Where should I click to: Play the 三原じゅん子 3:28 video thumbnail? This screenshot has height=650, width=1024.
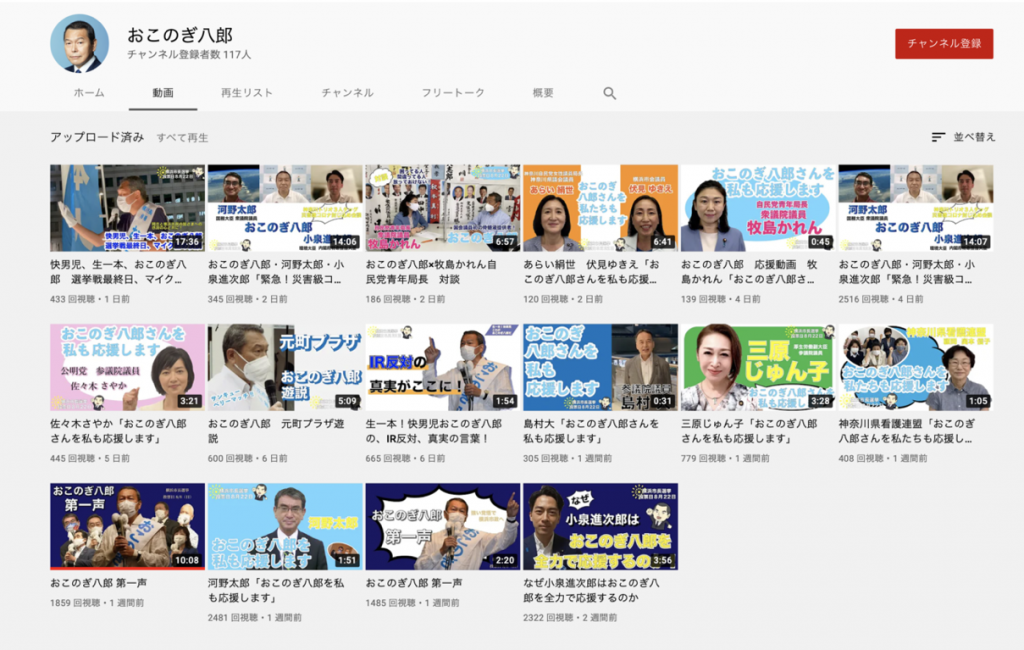[x=757, y=367]
